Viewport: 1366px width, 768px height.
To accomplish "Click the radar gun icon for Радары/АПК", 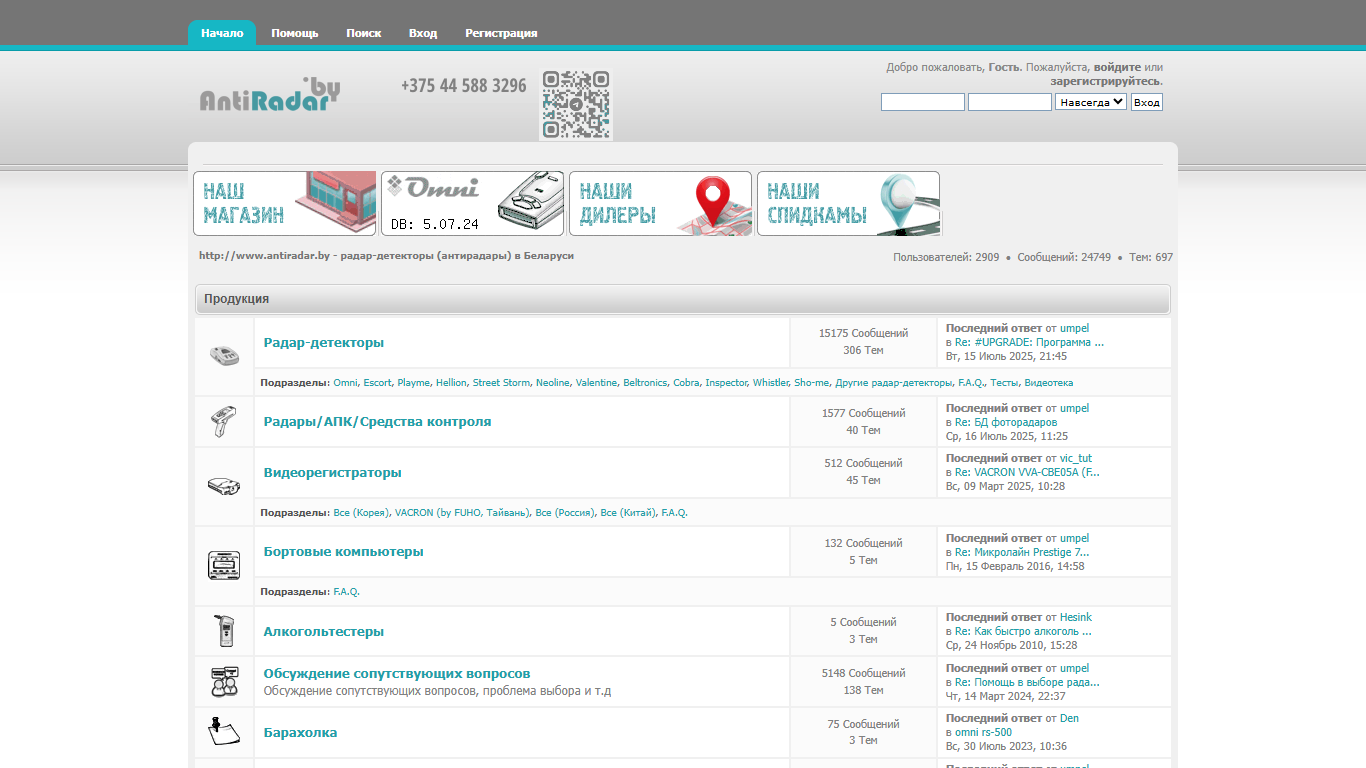I will point(224,421).
